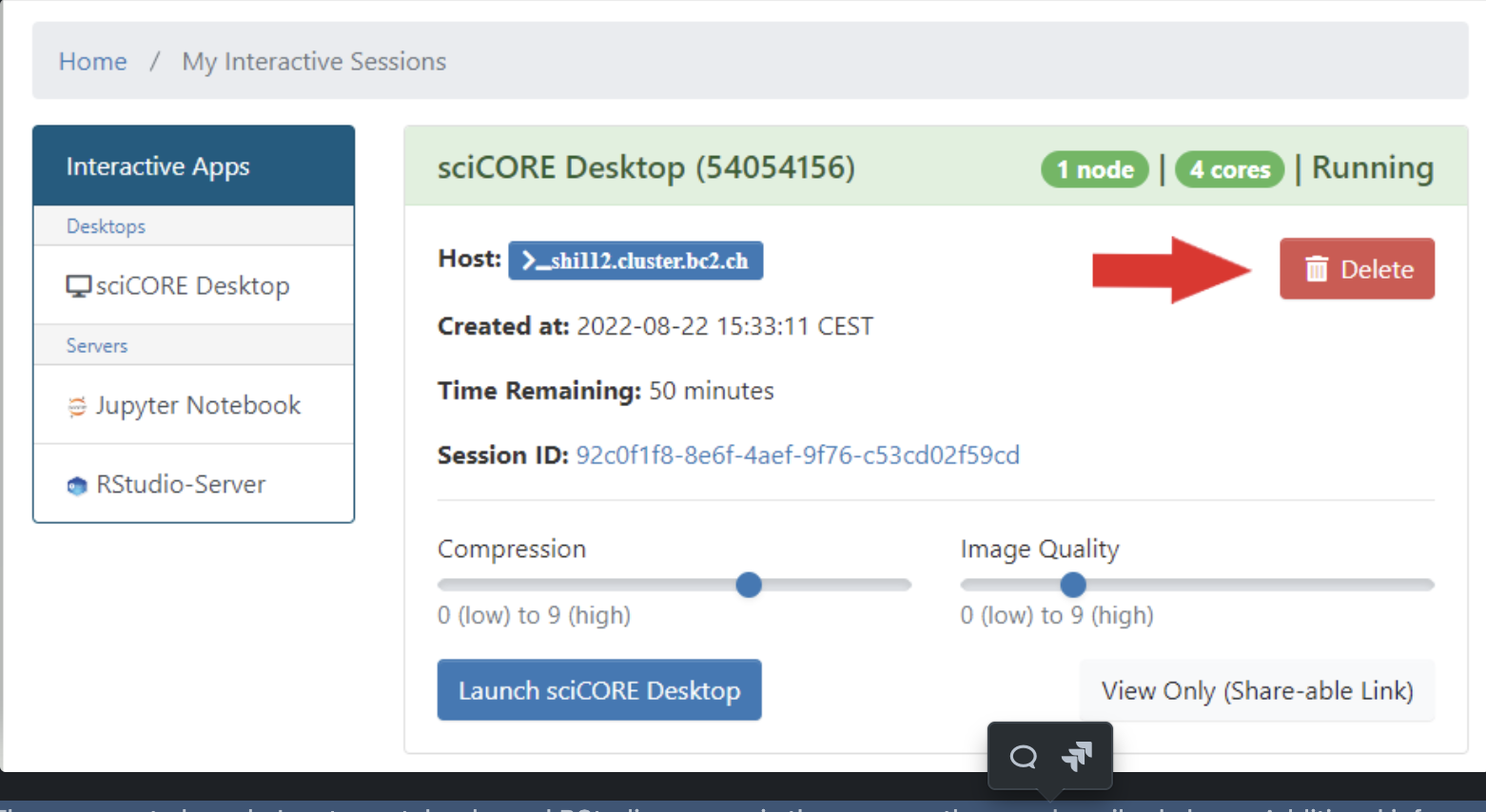Click My Interactive Sessions breadcrumb
Viewport: 1486px width, 812px height.
tap(314, 62)
